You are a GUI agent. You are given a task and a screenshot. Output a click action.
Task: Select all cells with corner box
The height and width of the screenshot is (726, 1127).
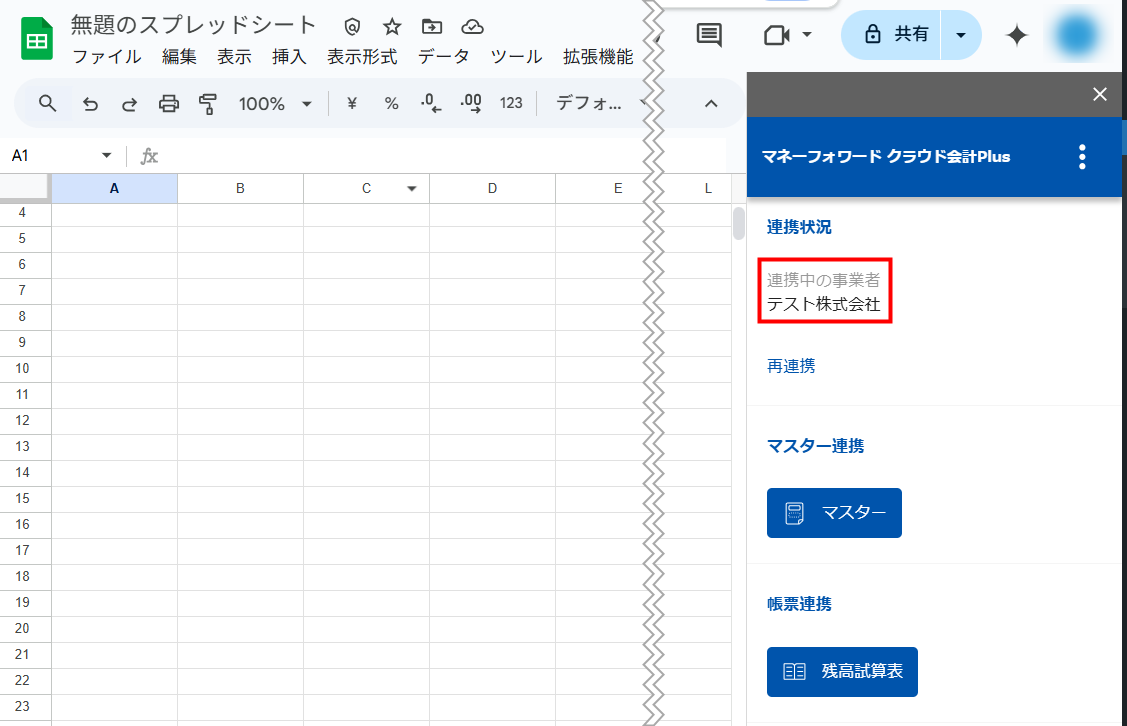pos(25,188)
